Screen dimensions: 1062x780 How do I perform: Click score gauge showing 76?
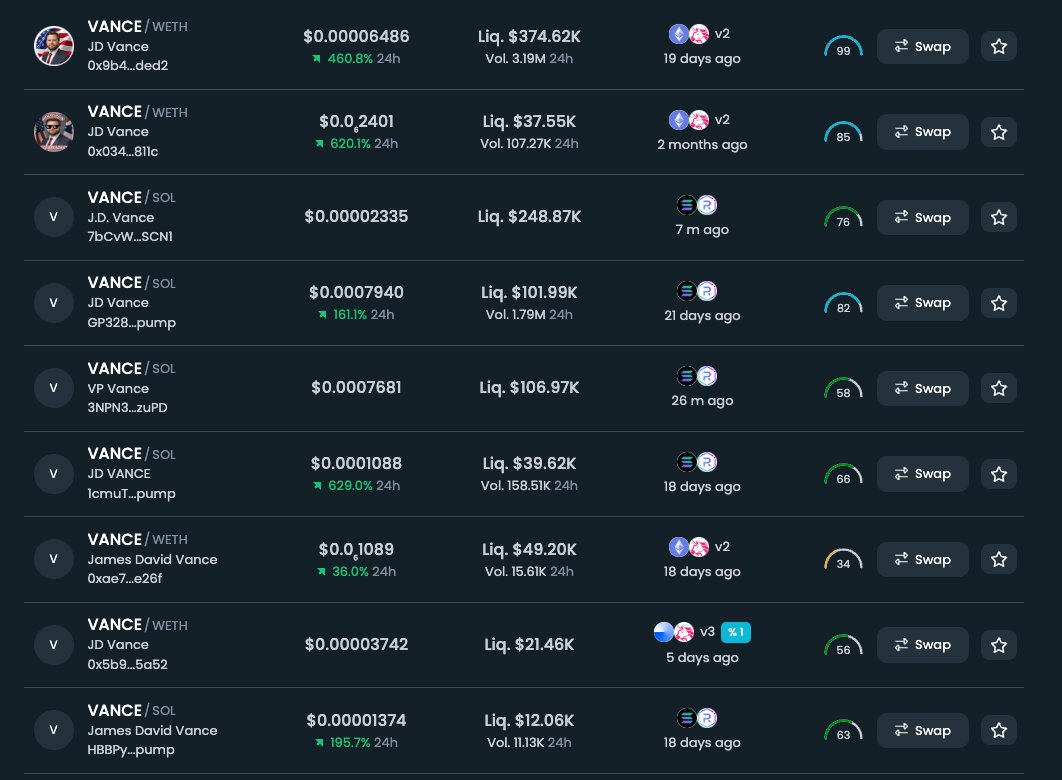[x=843, y=218]
